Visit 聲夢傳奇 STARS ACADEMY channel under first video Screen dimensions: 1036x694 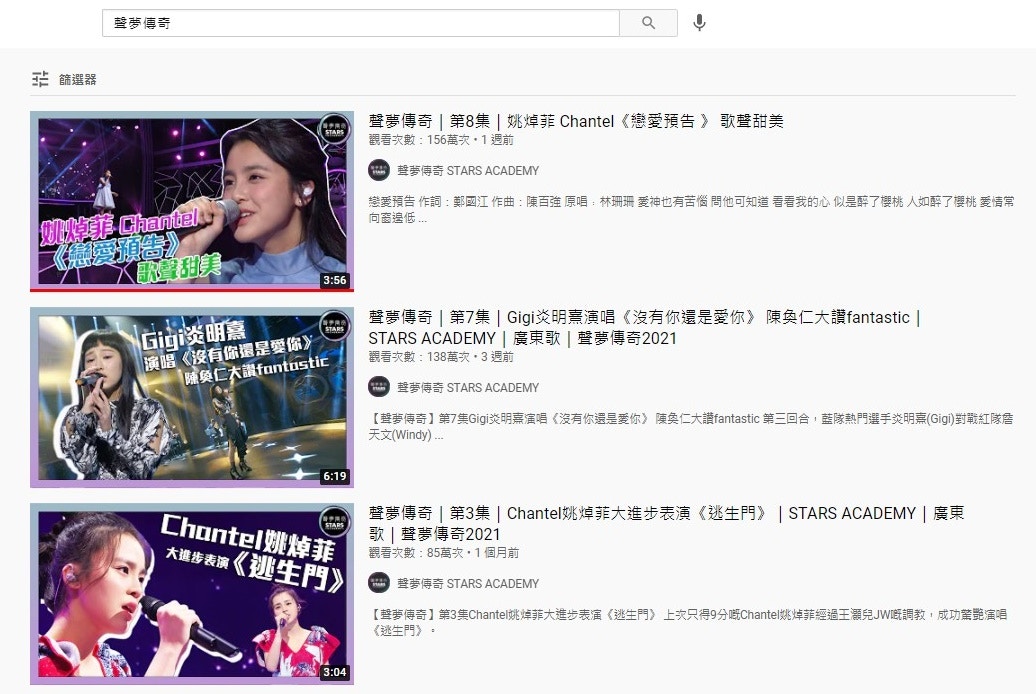point(468,171)
